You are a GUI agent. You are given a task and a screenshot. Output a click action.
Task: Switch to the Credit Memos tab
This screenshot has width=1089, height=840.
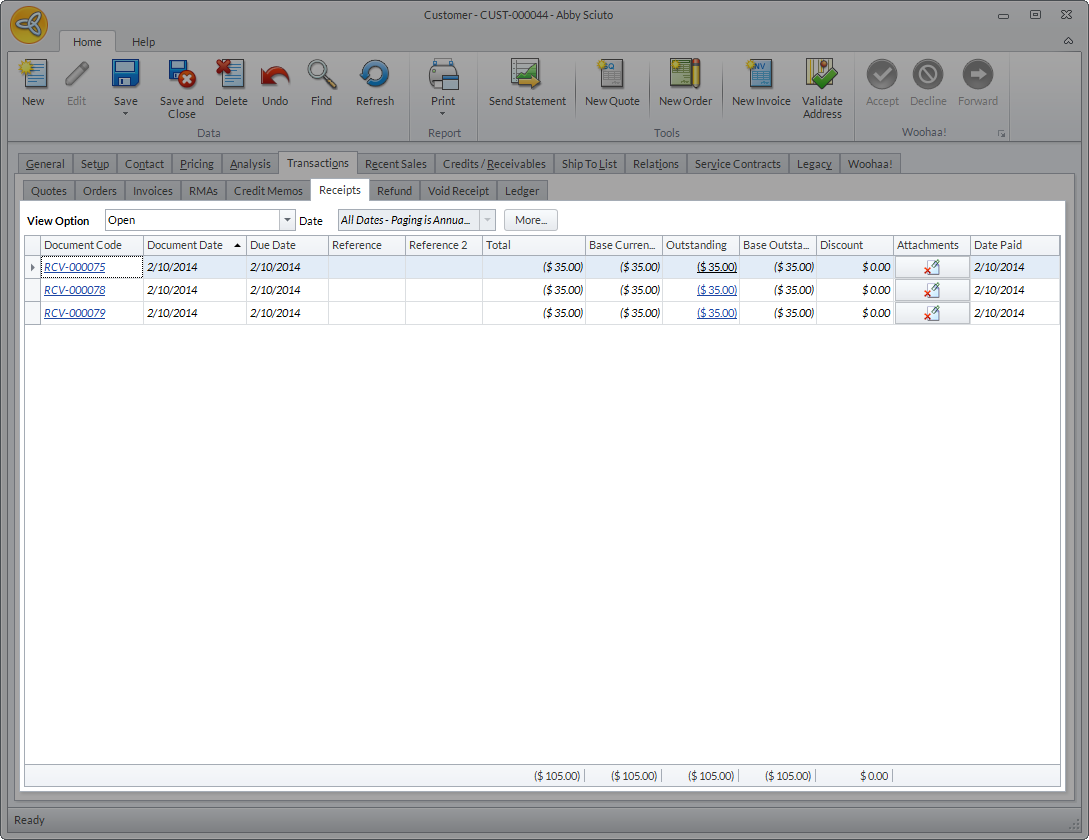pyautogui.click(x=268, y=191)
